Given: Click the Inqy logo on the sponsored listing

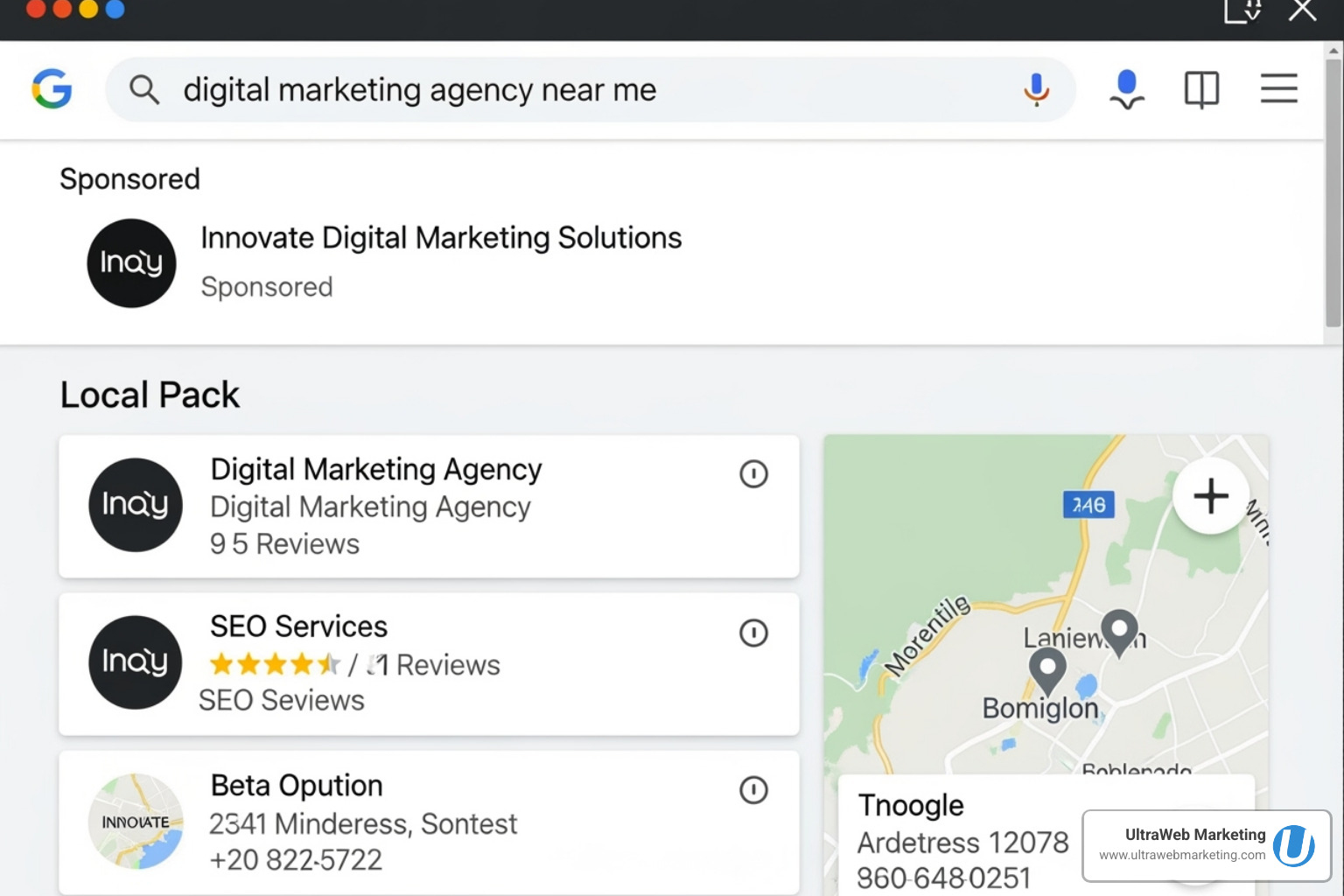Looking at the screenshot, I should pos(131,262).
